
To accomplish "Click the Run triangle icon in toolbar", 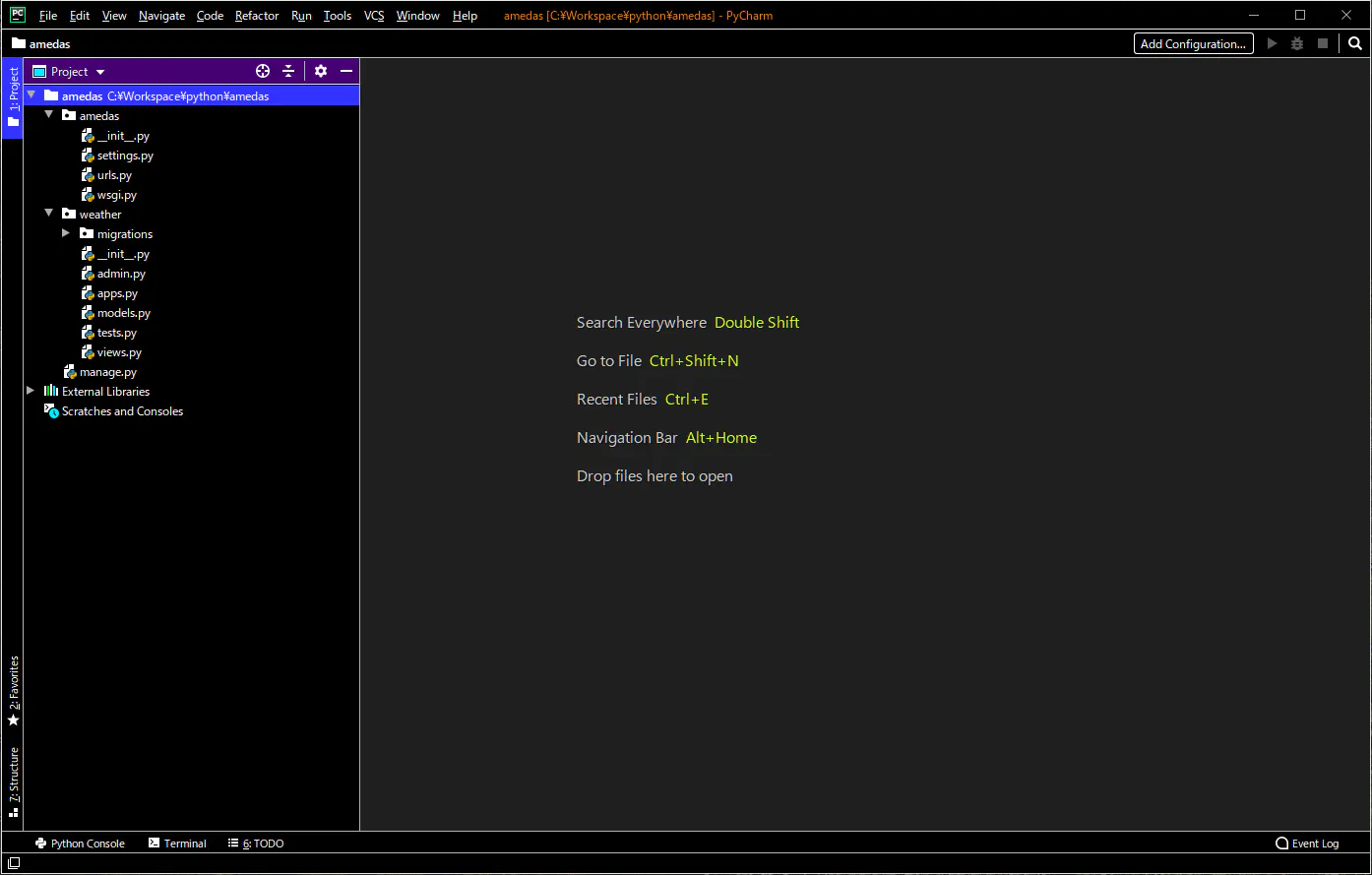I will (1273, 43).
